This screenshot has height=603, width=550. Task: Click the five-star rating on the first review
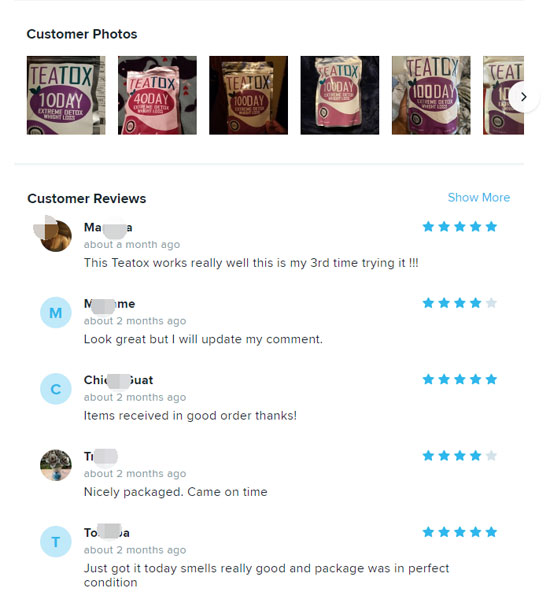460,227
